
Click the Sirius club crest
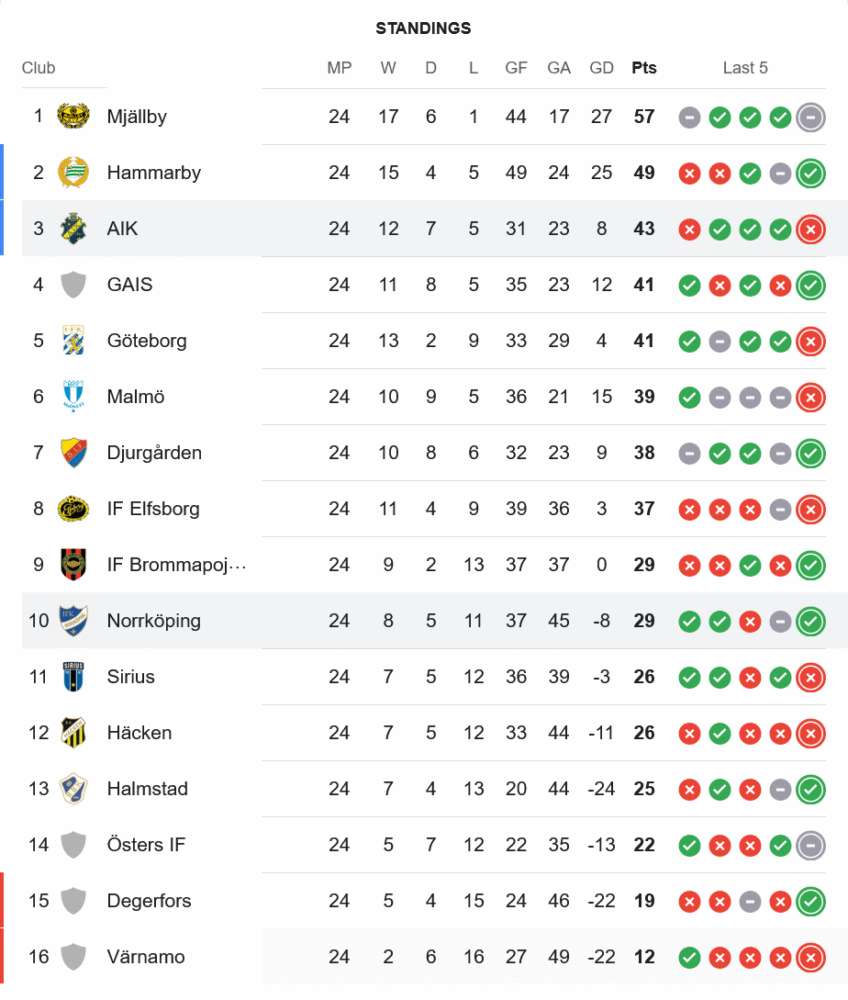(73, 677)
